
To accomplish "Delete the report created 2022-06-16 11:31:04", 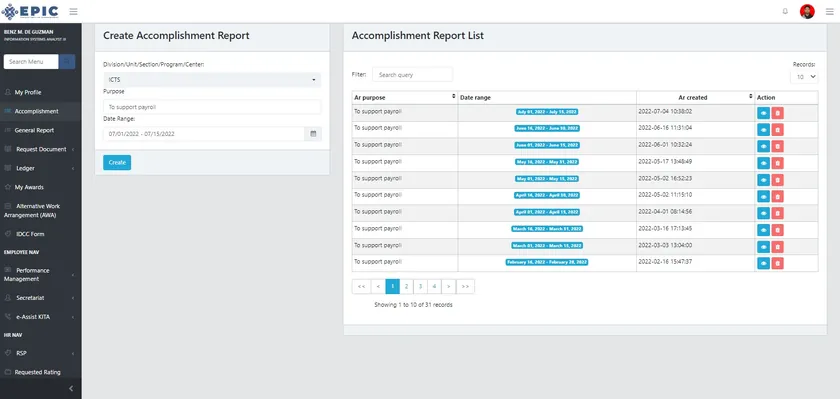I will click(x=777, y=130).
